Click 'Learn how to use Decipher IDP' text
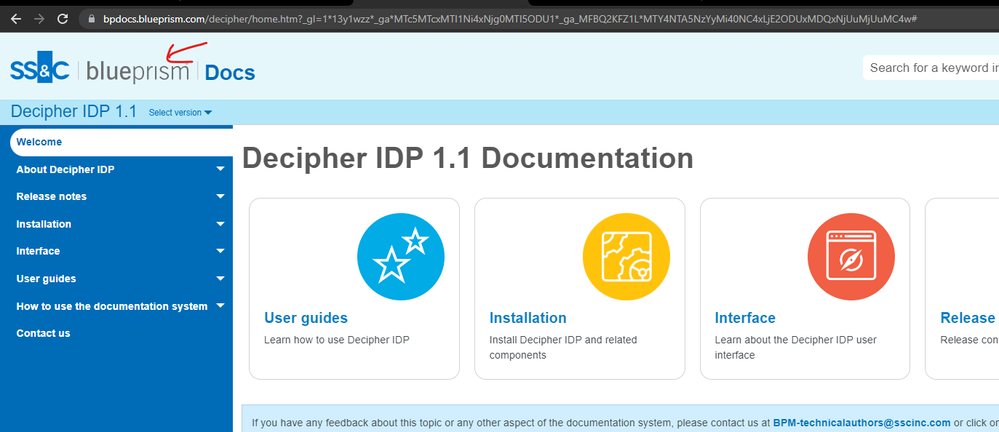Viewport: 999px width, 432px height. pos(336,340)
